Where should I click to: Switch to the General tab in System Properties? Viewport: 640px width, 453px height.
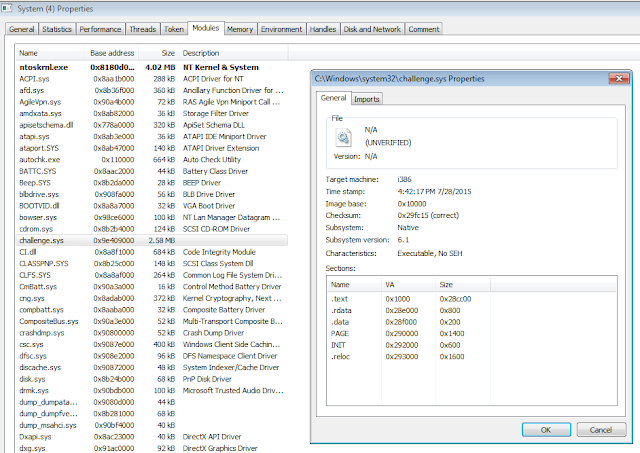click(x=21, y=29)
